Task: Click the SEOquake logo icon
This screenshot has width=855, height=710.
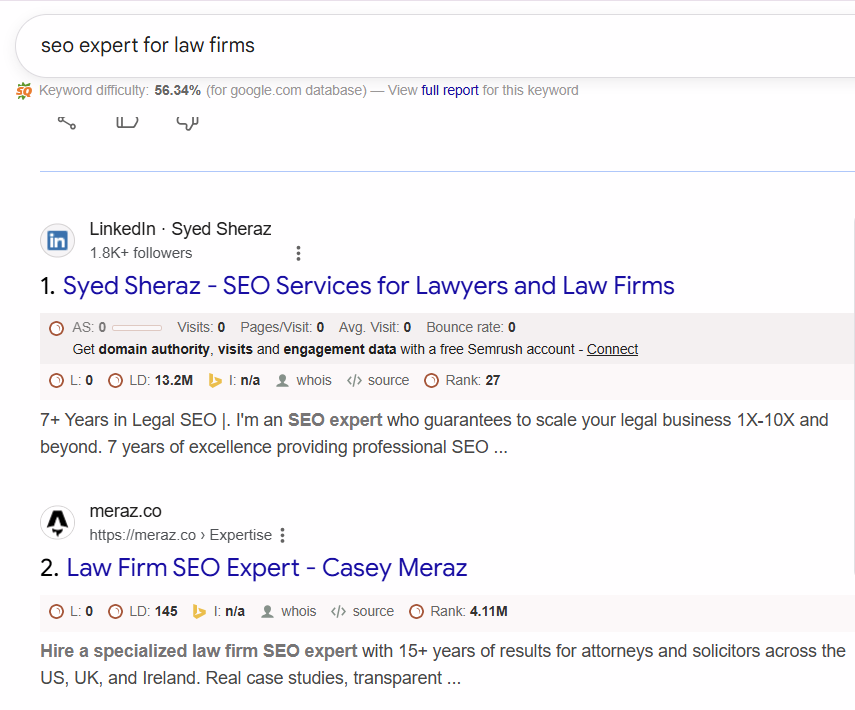Action: point(24,91)
